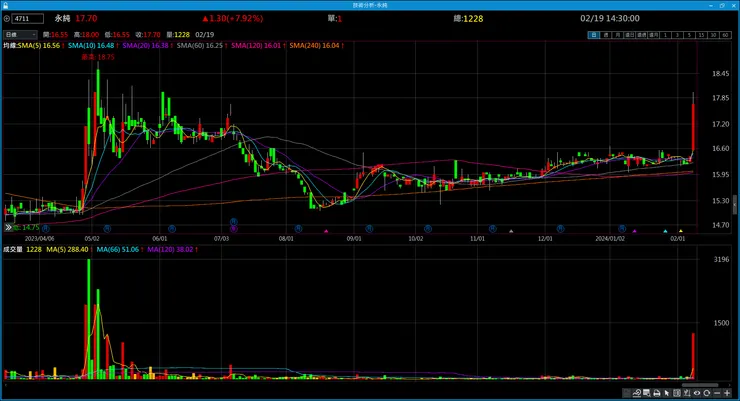Viewport: 740px width, 401px height.
Task: Select the 30-minute interval button
Action: (713, 35)
